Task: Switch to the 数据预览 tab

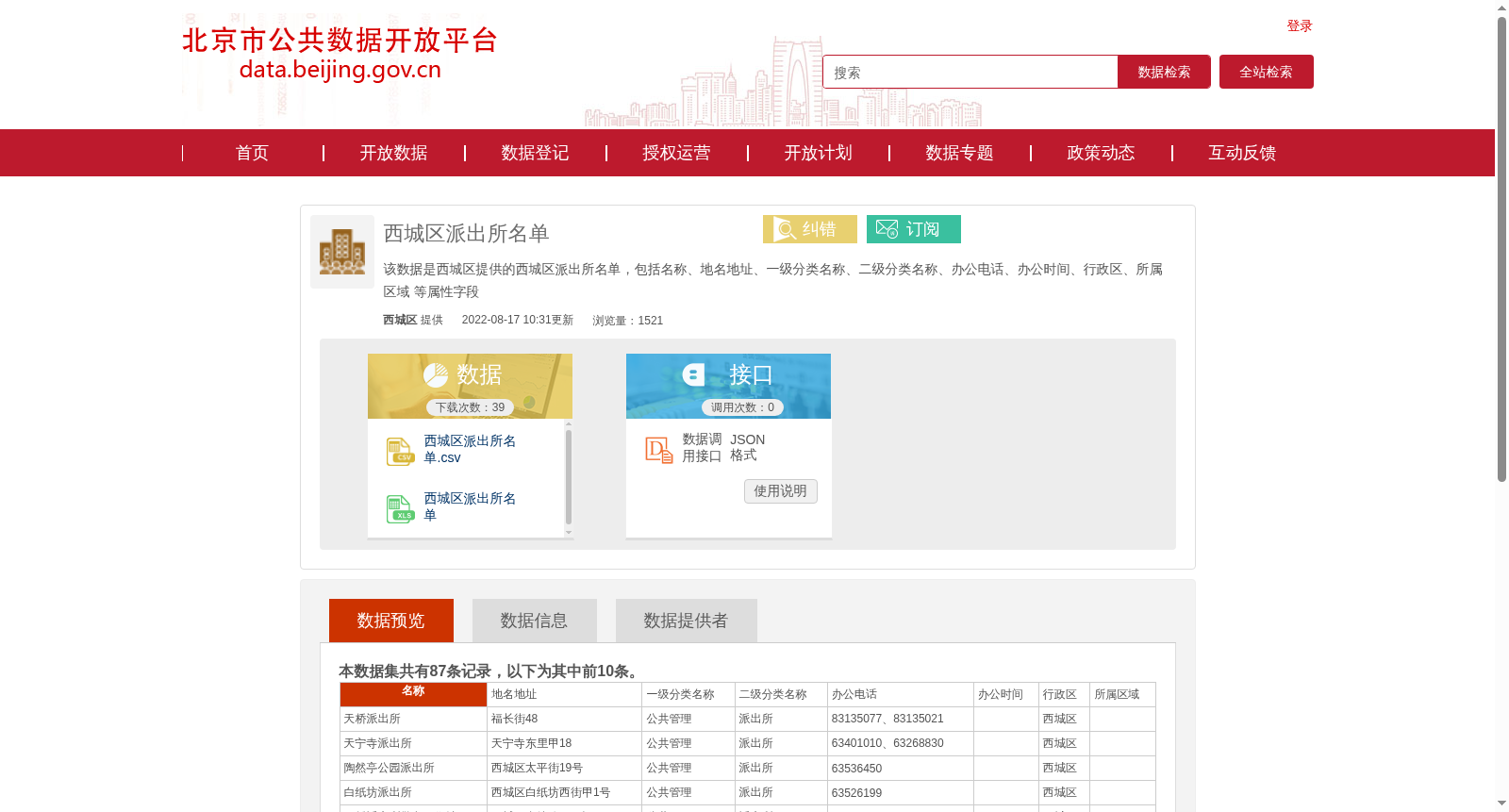Action: click(x=391, y=621)
